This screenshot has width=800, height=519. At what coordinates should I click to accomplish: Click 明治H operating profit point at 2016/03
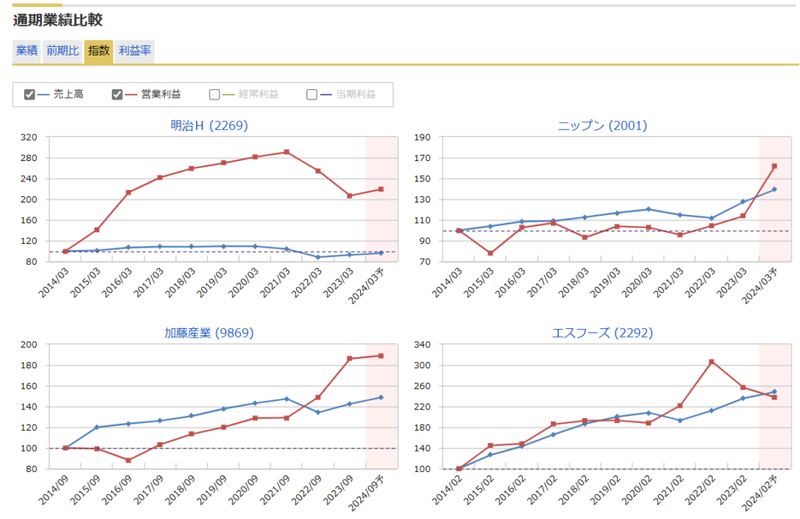[129, 192]
